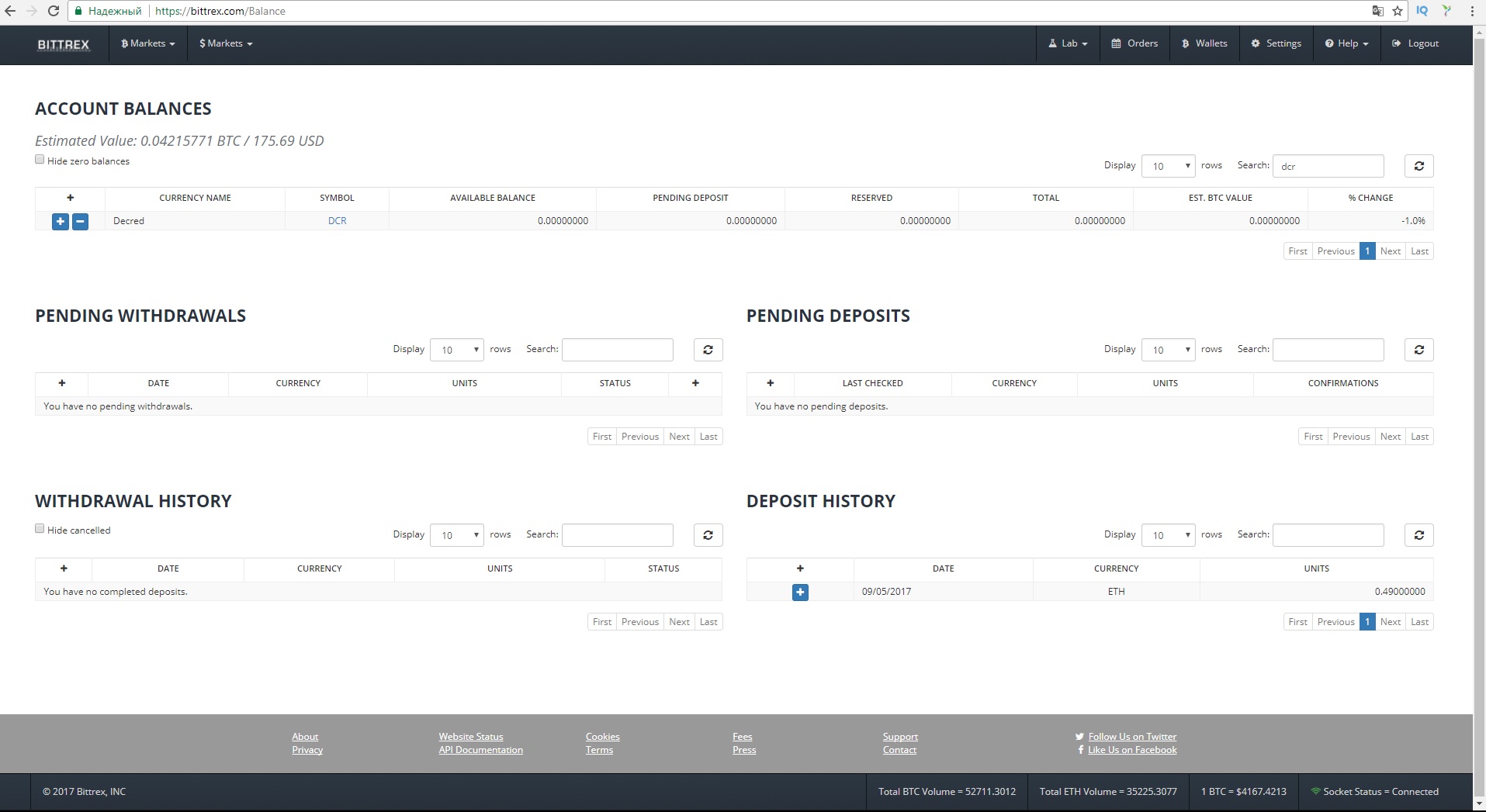Open the DCR symbol link

[x=337, y=221]
